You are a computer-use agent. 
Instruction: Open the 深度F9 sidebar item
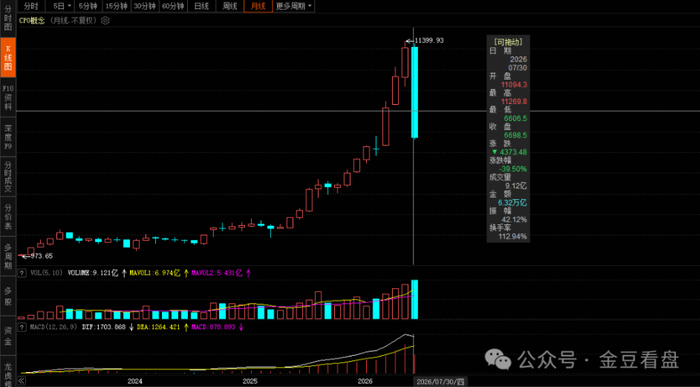(8, 137)
